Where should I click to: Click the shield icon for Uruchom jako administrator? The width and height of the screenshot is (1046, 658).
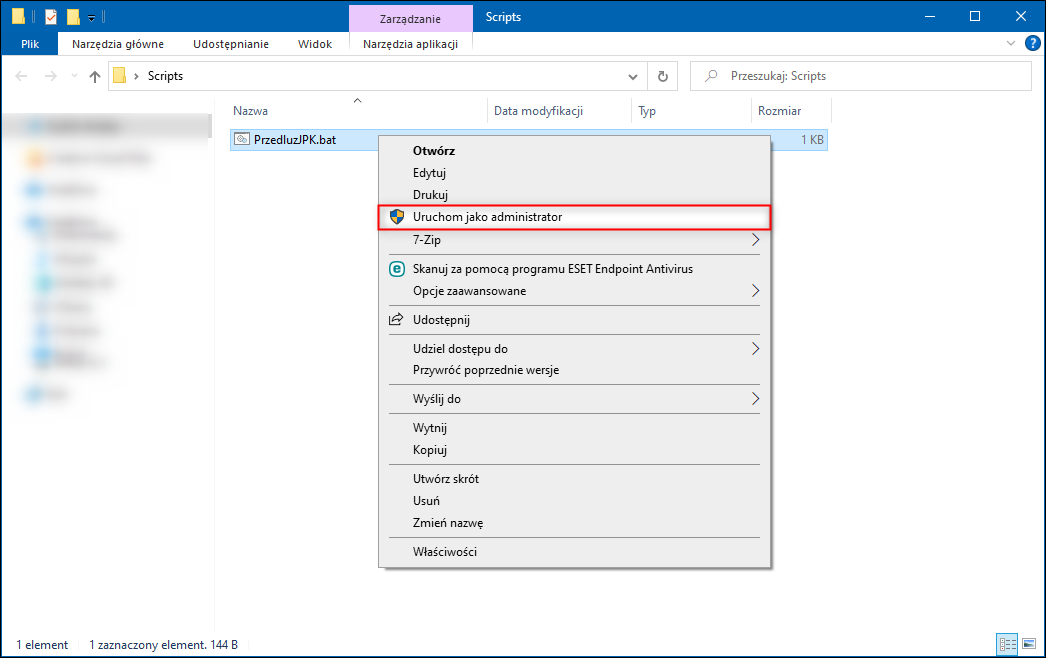[x=396, y=217]
